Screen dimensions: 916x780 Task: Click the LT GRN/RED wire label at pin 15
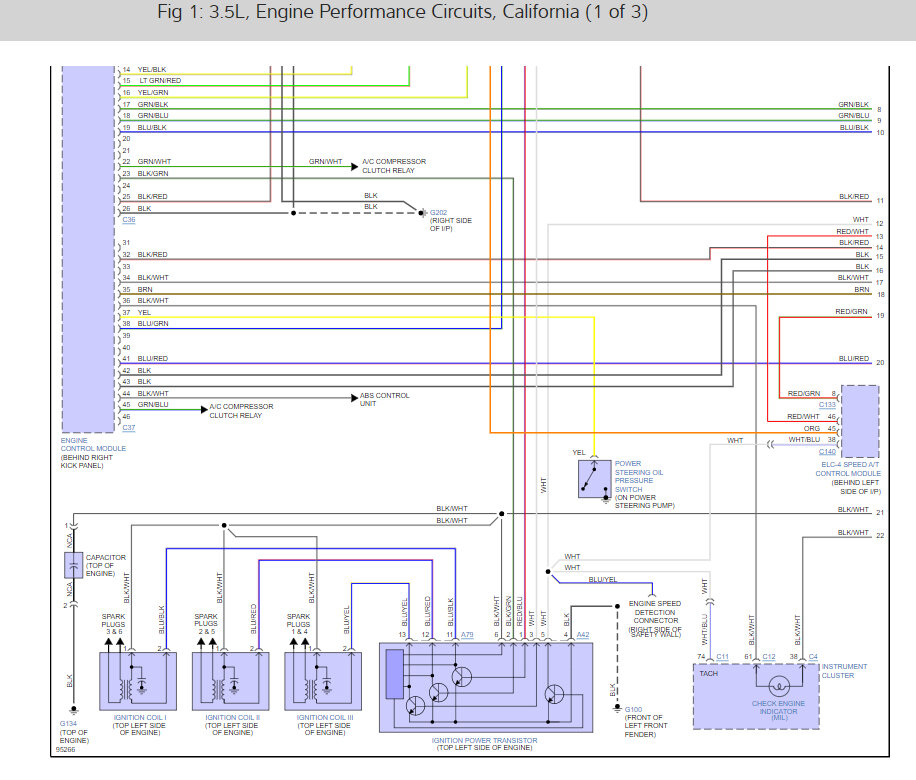tap(159, 81)
